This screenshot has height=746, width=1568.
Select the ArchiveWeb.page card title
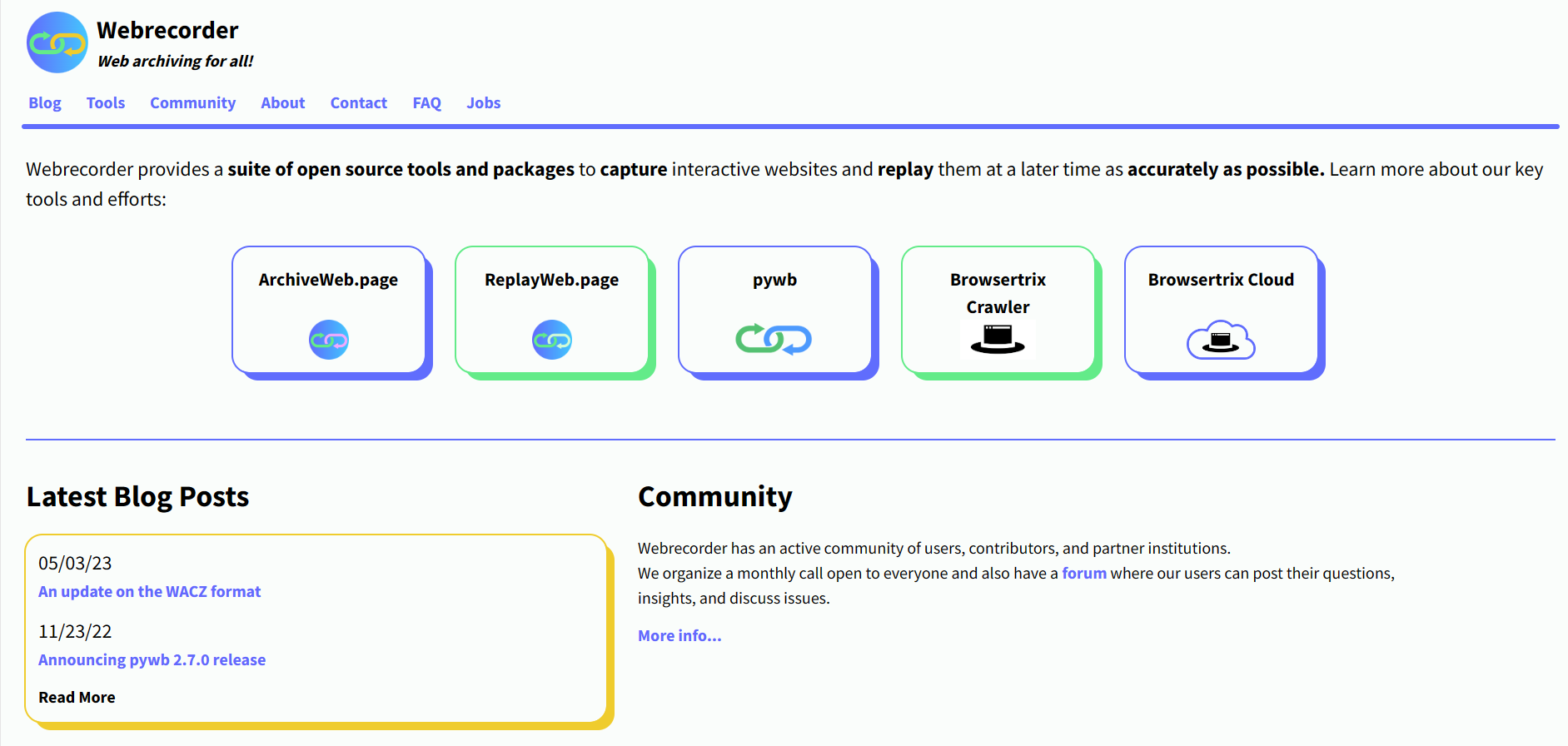(x=328, y=280)
